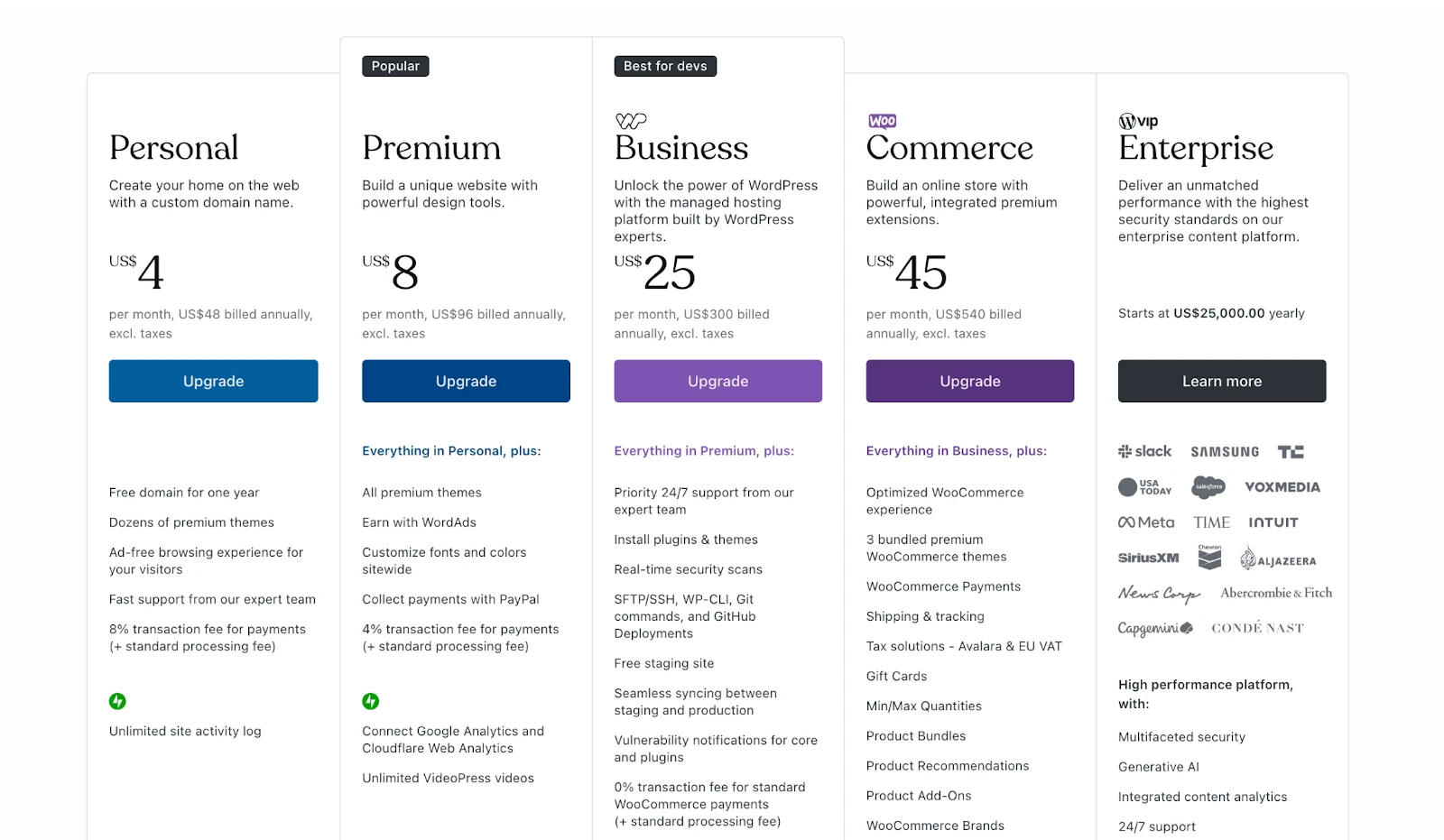The height and width of the screenshot is (840, 1444).
Task: Click the Slack logo
Action: tap(1144, 451)
